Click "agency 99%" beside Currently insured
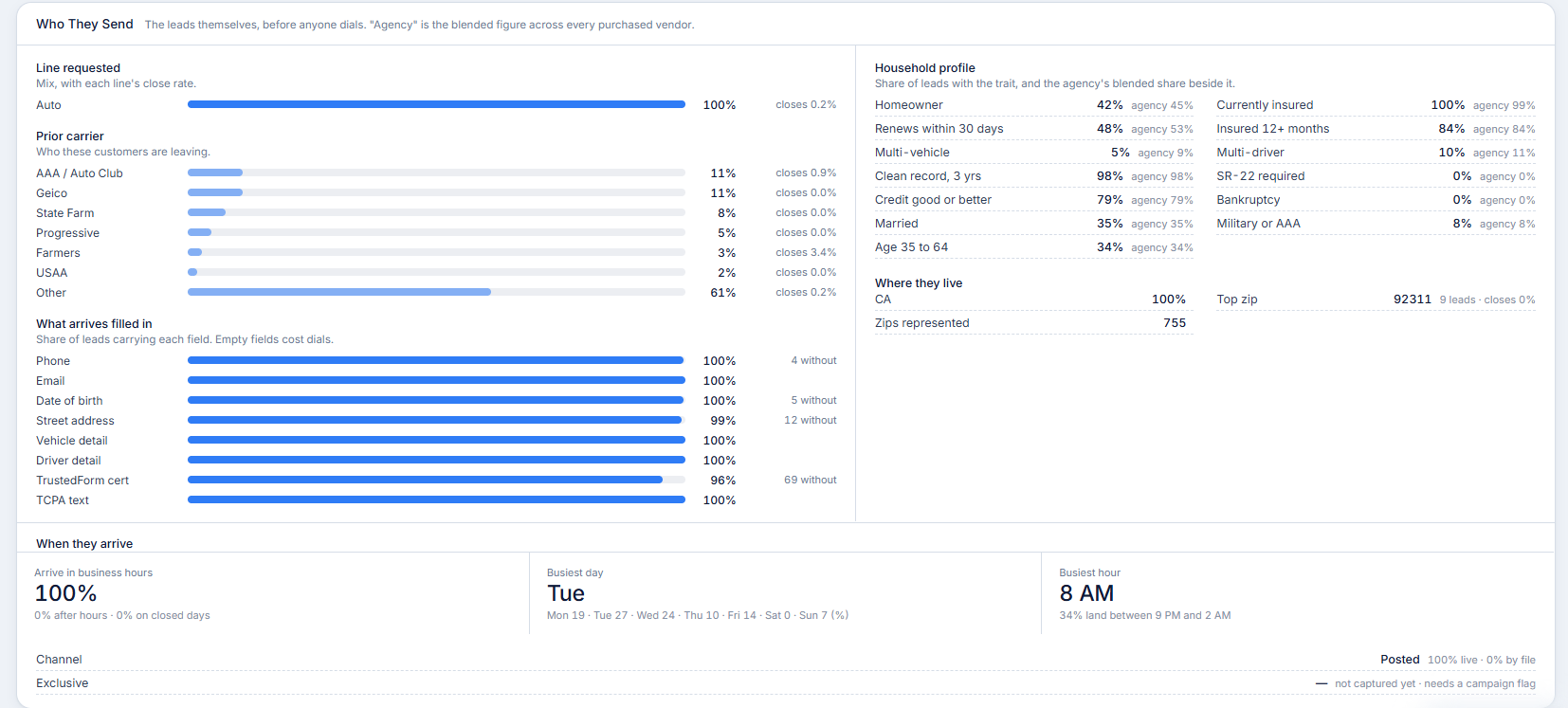The image size is (1568, 708). click(1504, 105)
